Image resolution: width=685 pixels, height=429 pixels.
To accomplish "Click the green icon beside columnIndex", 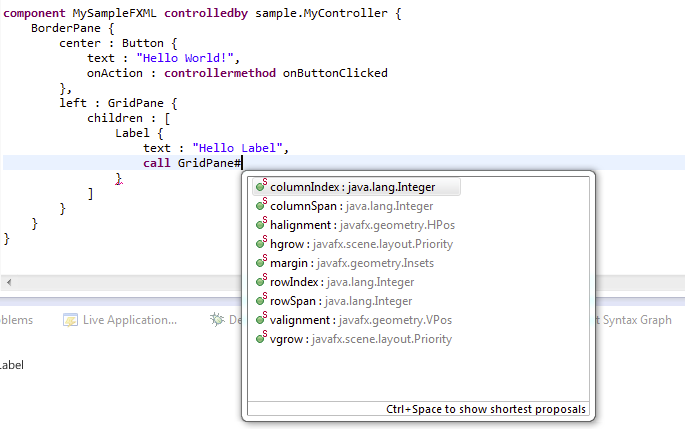I will (261, 187).
